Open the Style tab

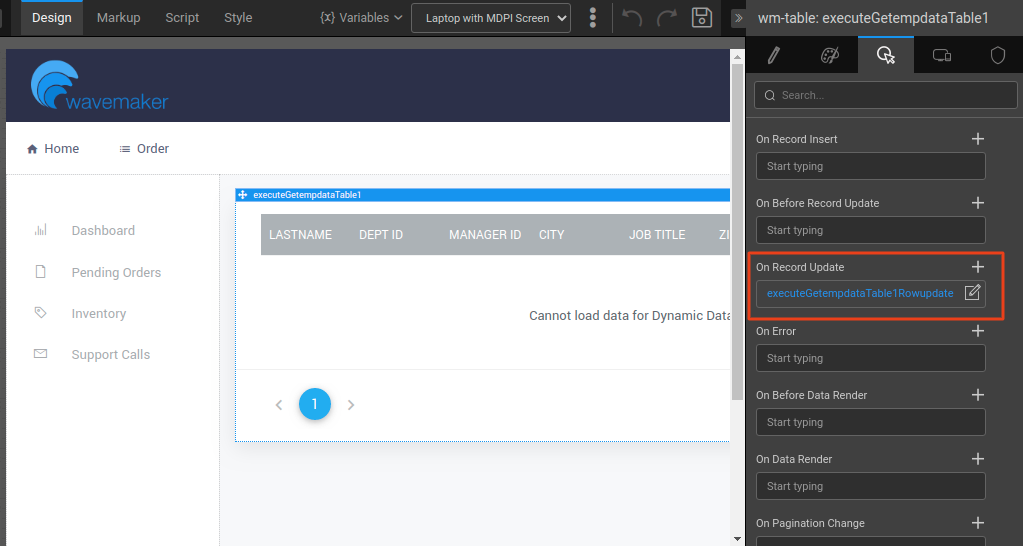tap(238, 18)
